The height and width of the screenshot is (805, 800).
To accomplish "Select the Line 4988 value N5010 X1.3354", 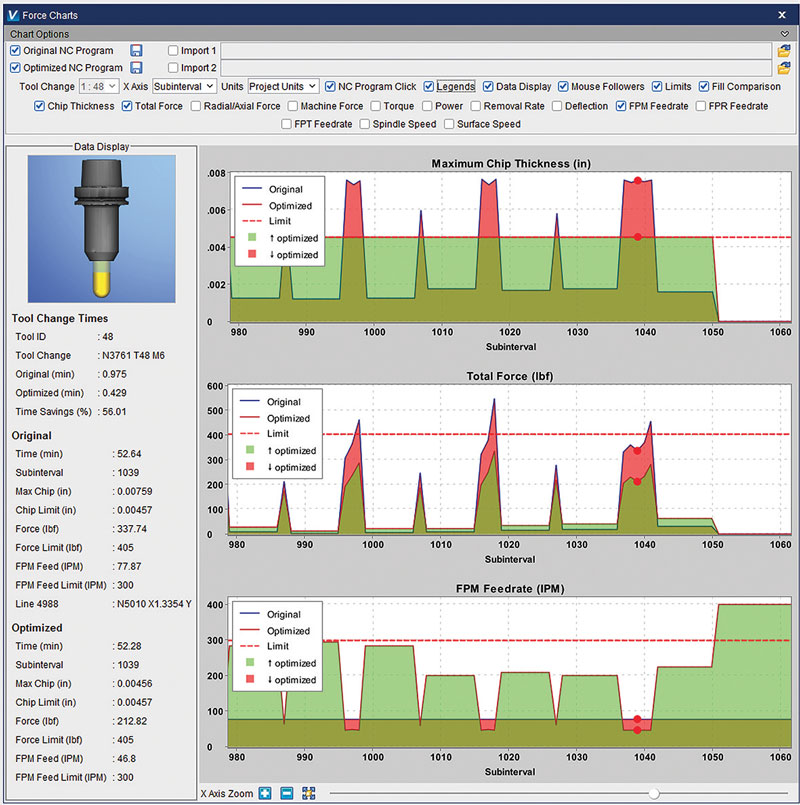I will pyautogui.click(x=154, y=604).
